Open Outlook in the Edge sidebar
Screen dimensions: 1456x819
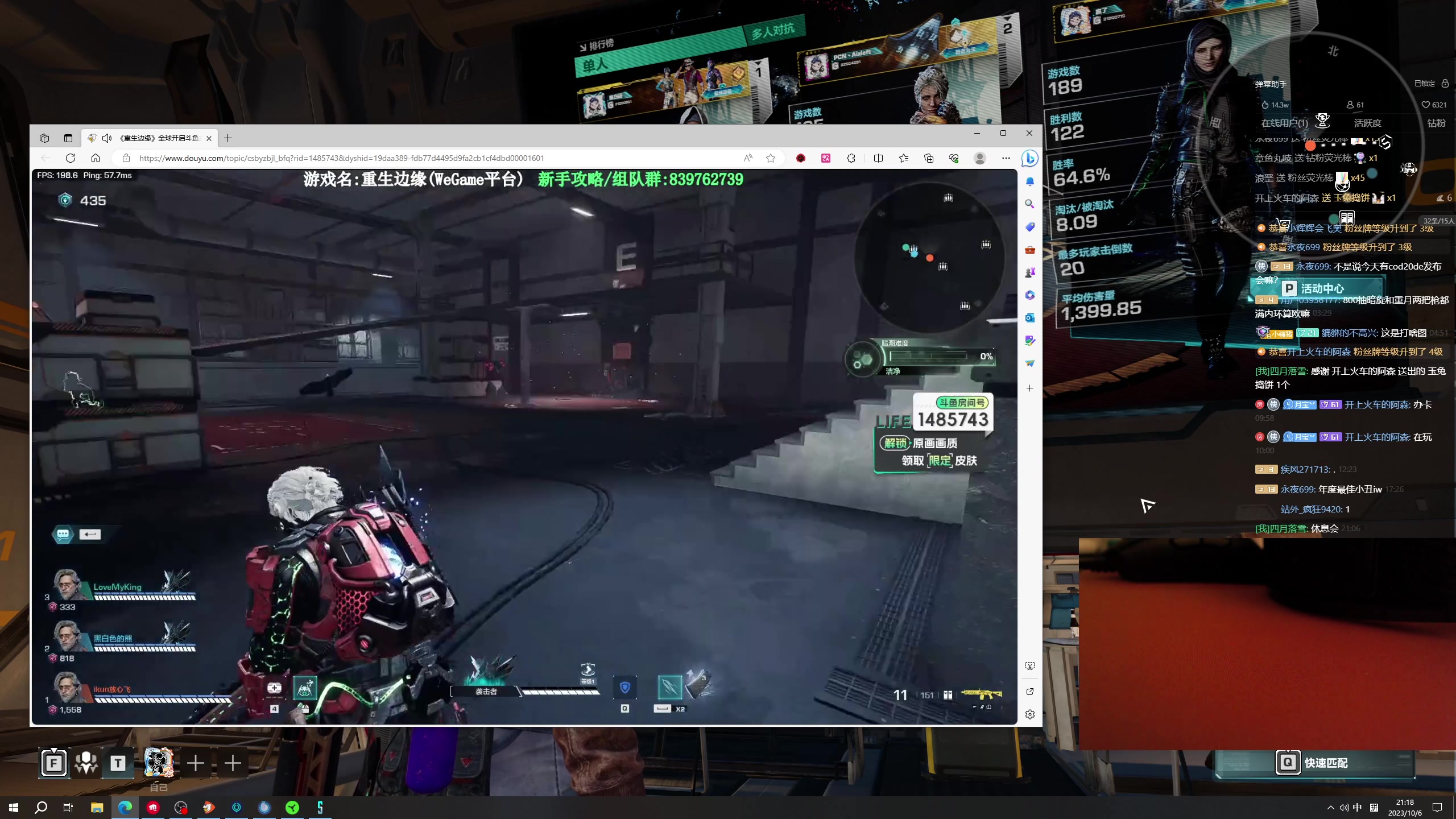click(x=1029, y=318)
